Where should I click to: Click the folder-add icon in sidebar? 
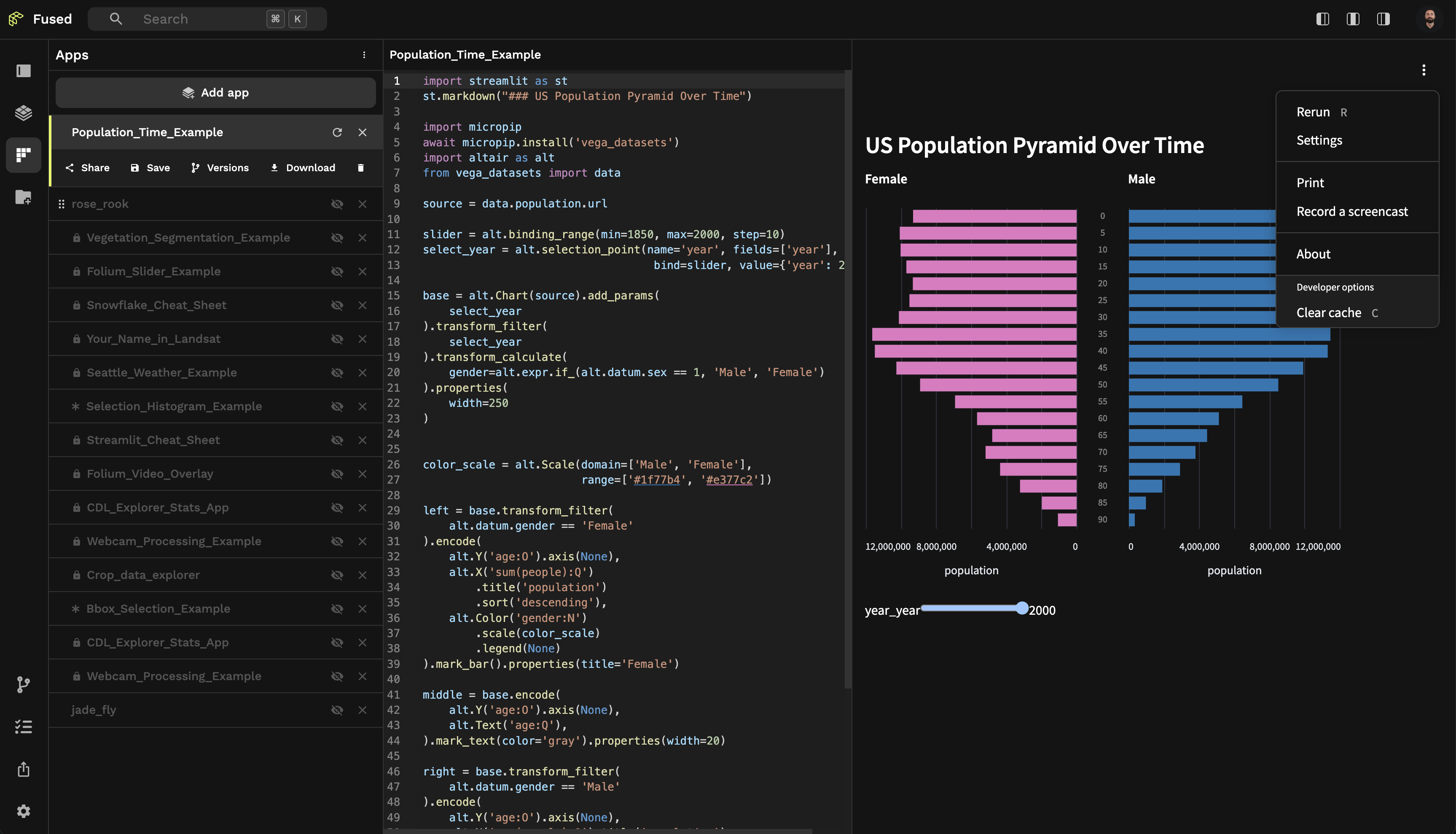tap(24, 198)
